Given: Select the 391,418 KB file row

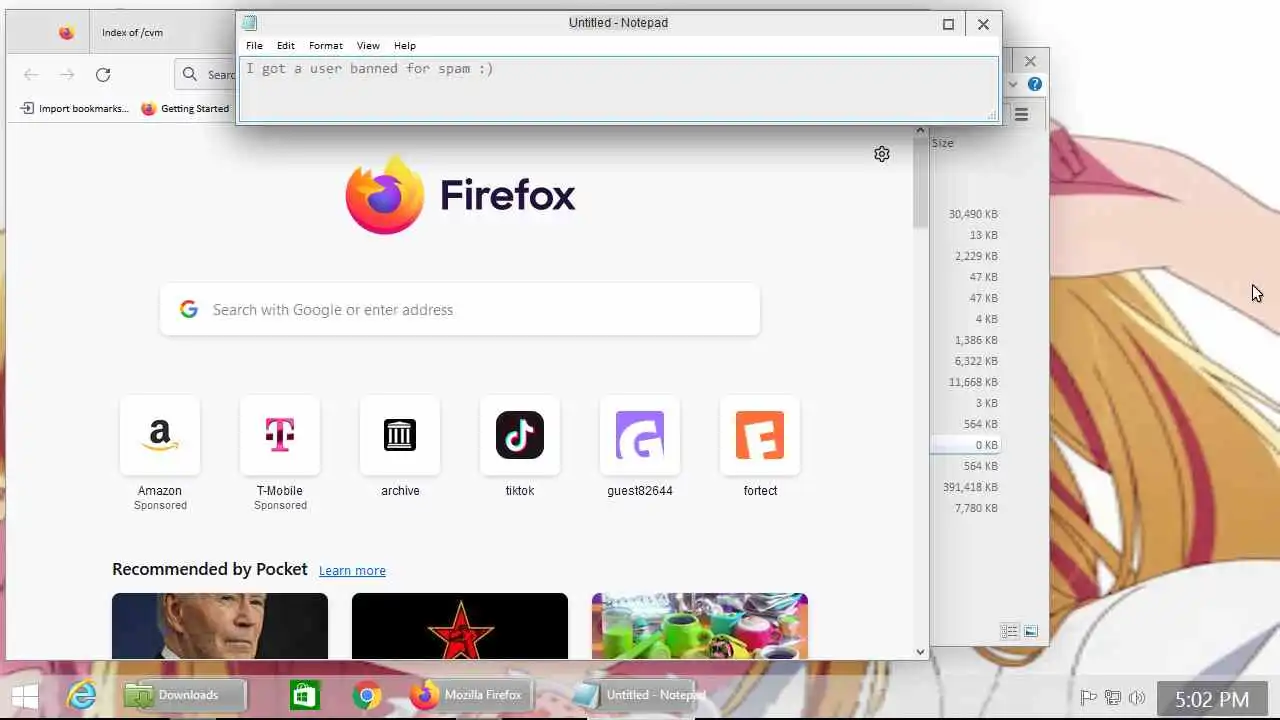Looking at the screenshot, I should (x=966, y=487).
